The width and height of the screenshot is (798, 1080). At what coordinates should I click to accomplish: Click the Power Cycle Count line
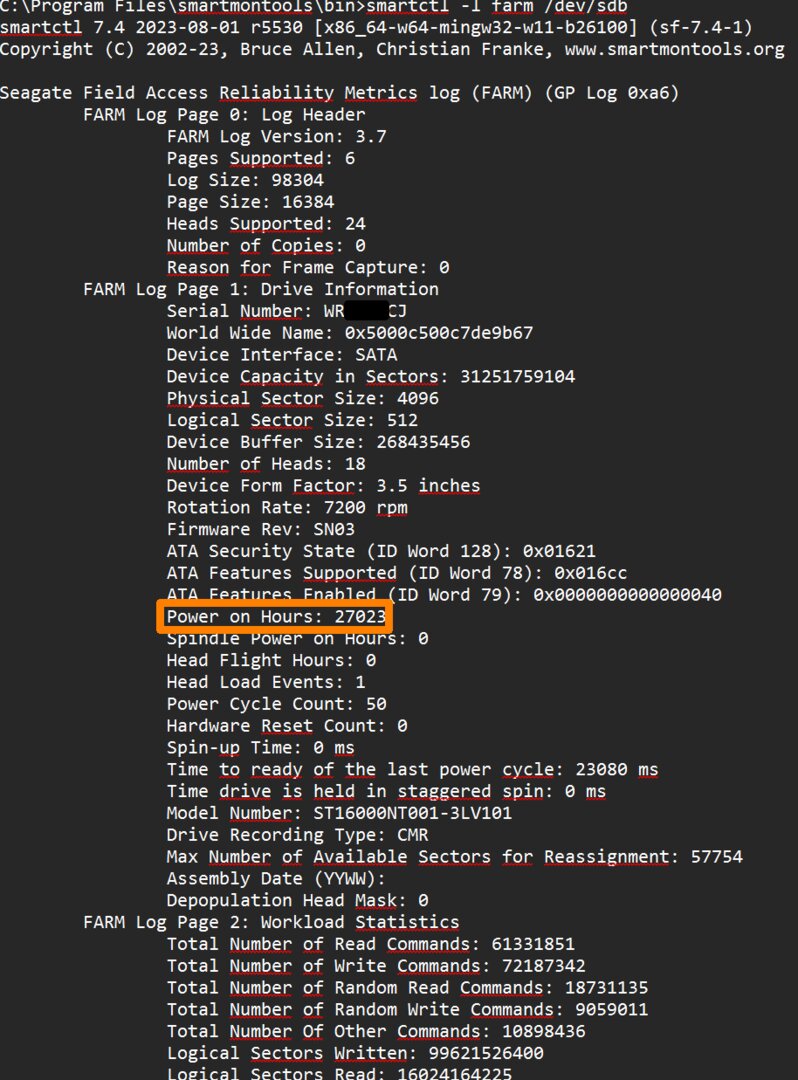pos(276,704)
